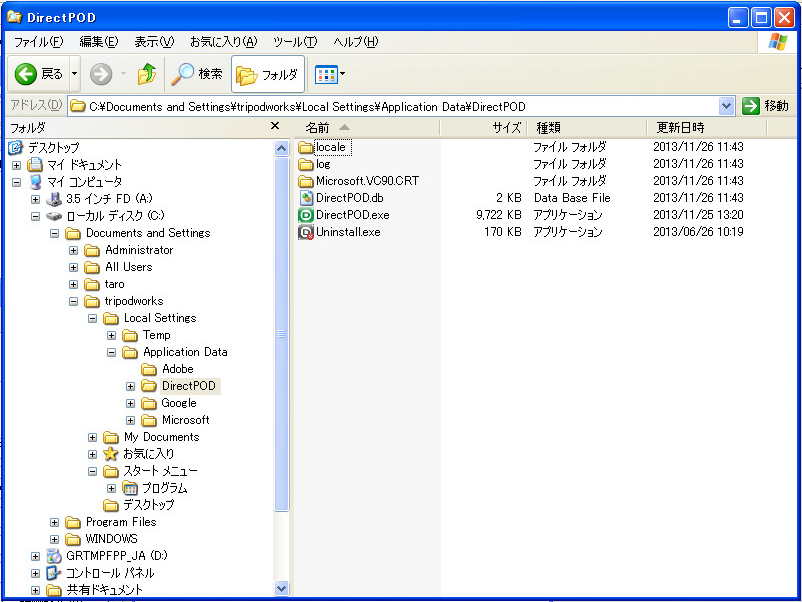This screenshot has height=602, width=802.
Task: Open the ツール(T) menu
Action: [x=294, y=42]
